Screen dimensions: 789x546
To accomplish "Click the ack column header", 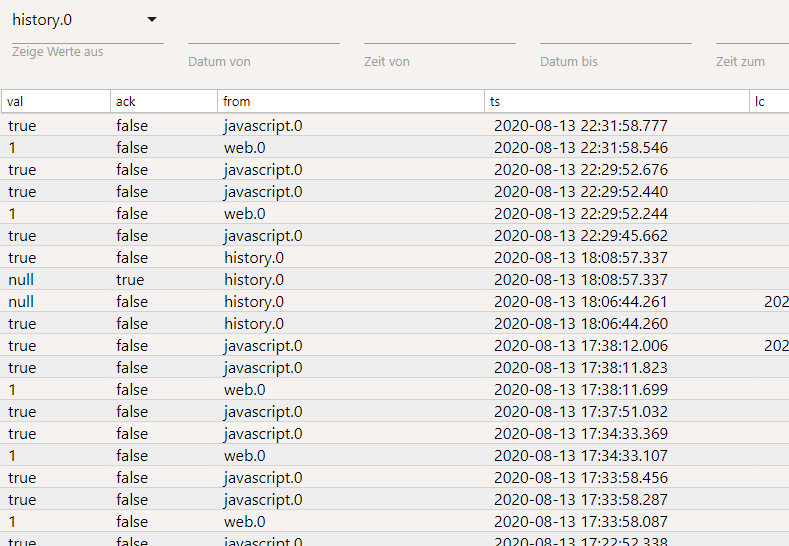I will coord(163,101).
